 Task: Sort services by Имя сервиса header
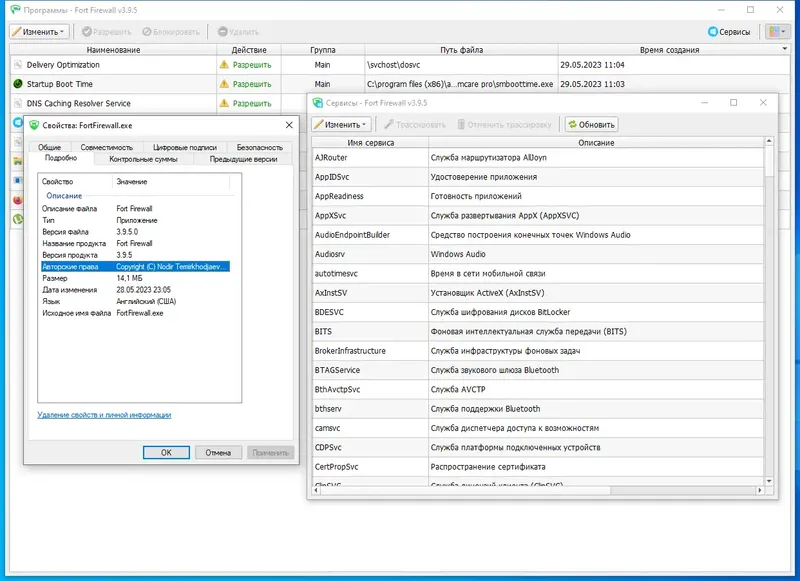[x=370, y=143]
